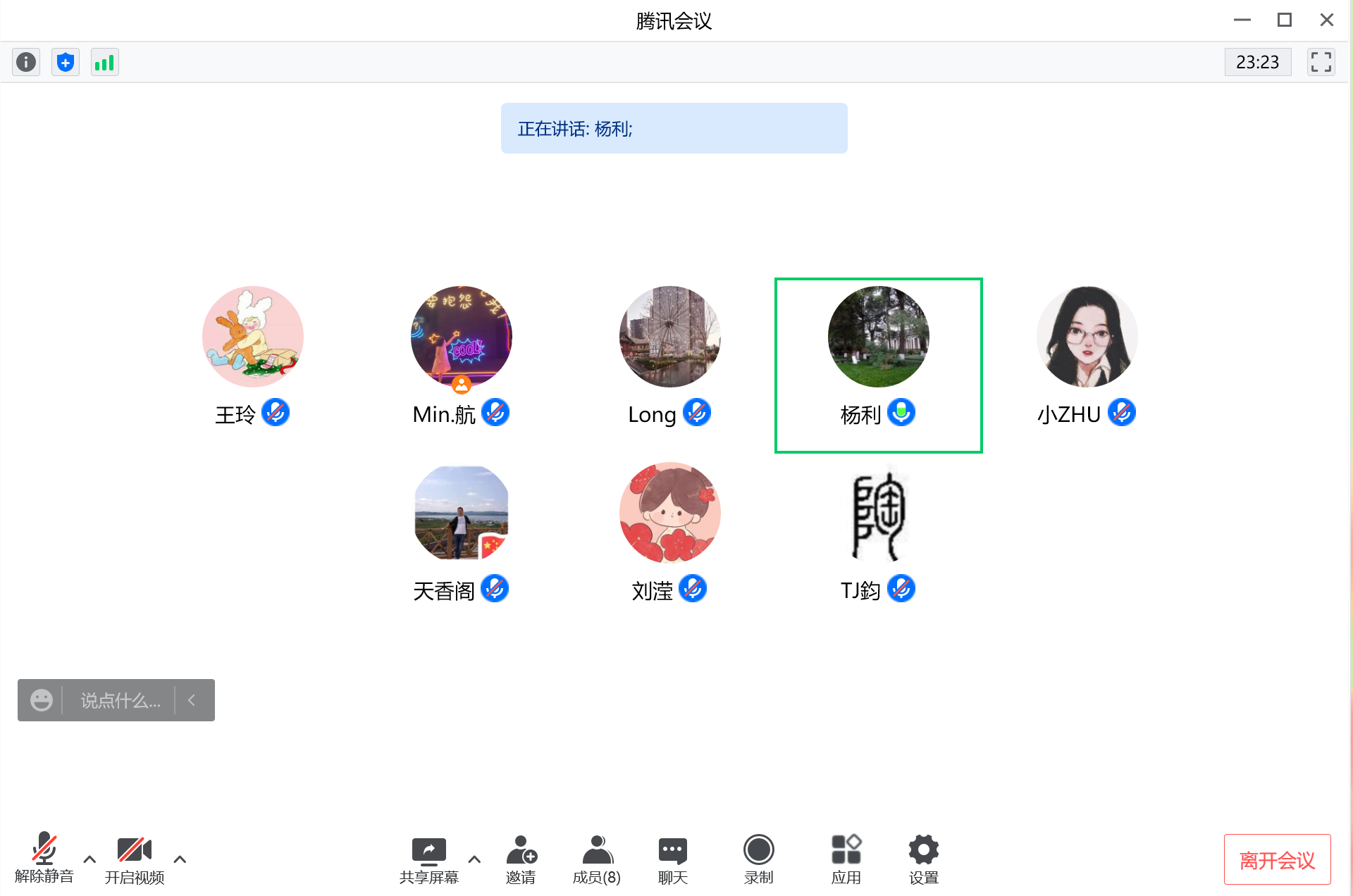The image size is (1353, 896).
Task: Expand audio options next to 解除静音
Action: (x=89, y=859)
